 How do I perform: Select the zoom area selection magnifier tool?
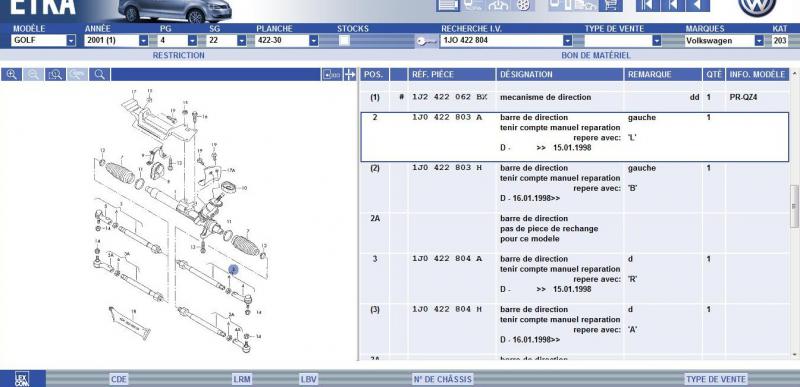point(55,75)
